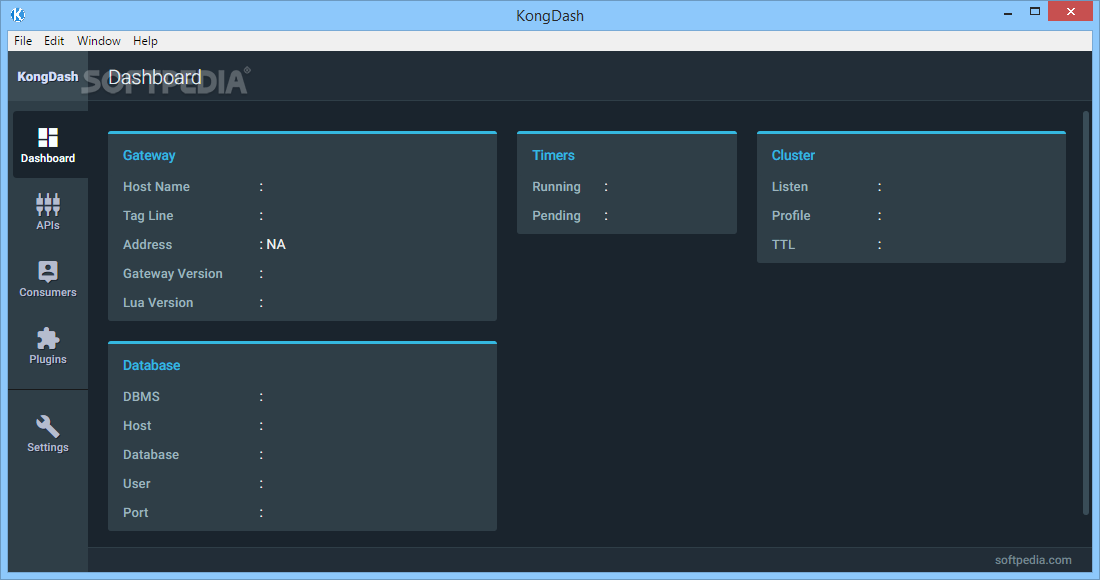This screenshot has width=1100, height=580.
Task: Select the Address label
Action: [x=147, y=245]
